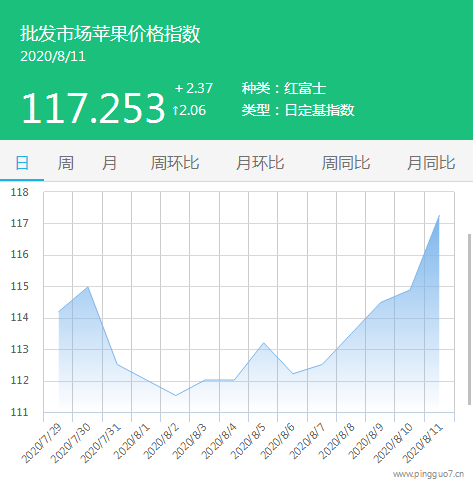Click the 批发市场苹果价格指数 title

click(x=110, y=34)
